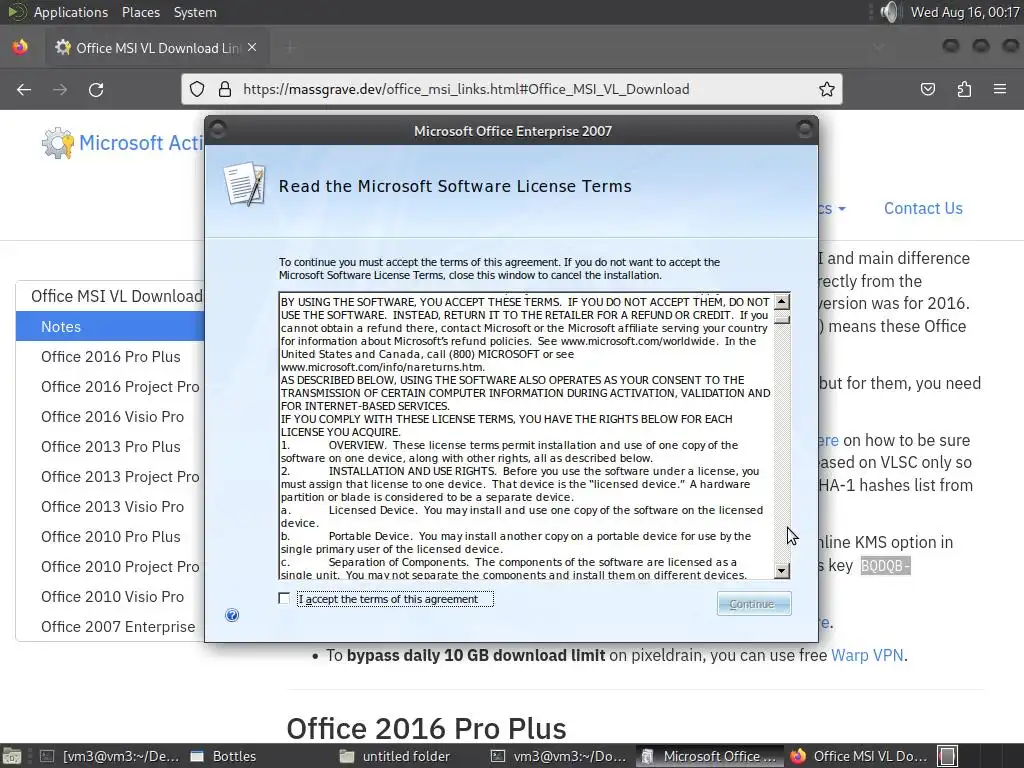Switch to Office MSI VL Firefox taskbar entry
Viewport: 1024px width, 768px height.
click(x=859, y=756)
